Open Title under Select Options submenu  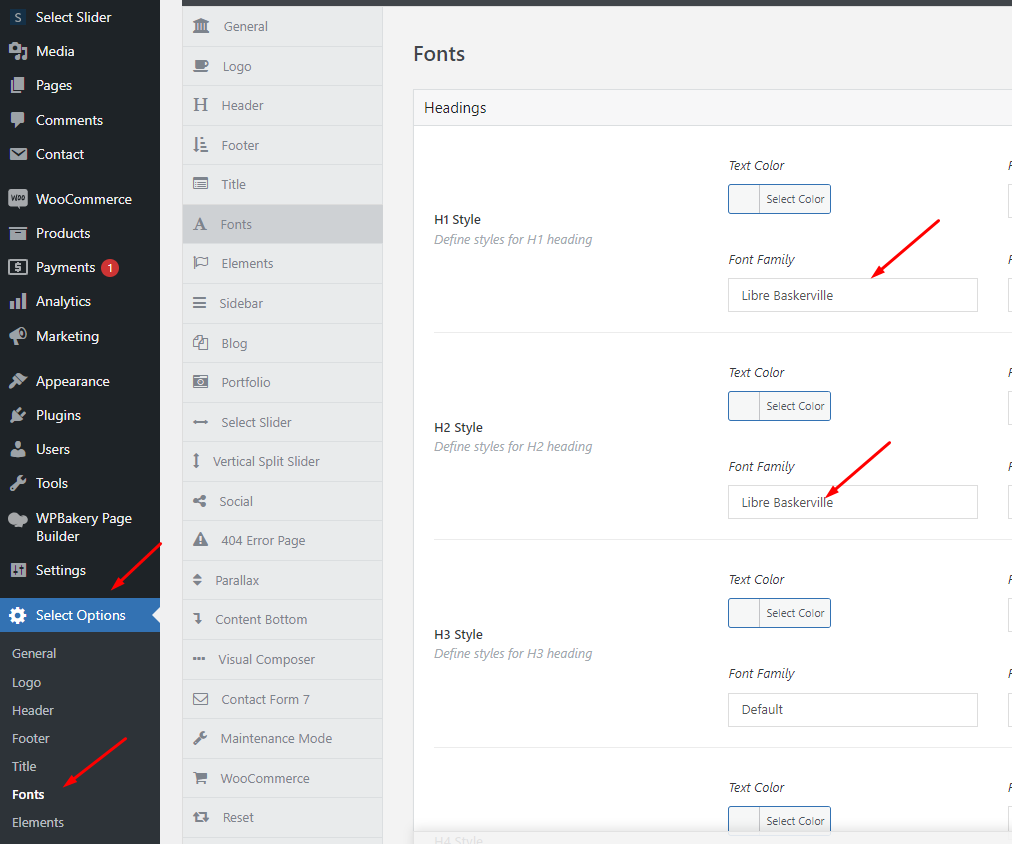point(24,767)
